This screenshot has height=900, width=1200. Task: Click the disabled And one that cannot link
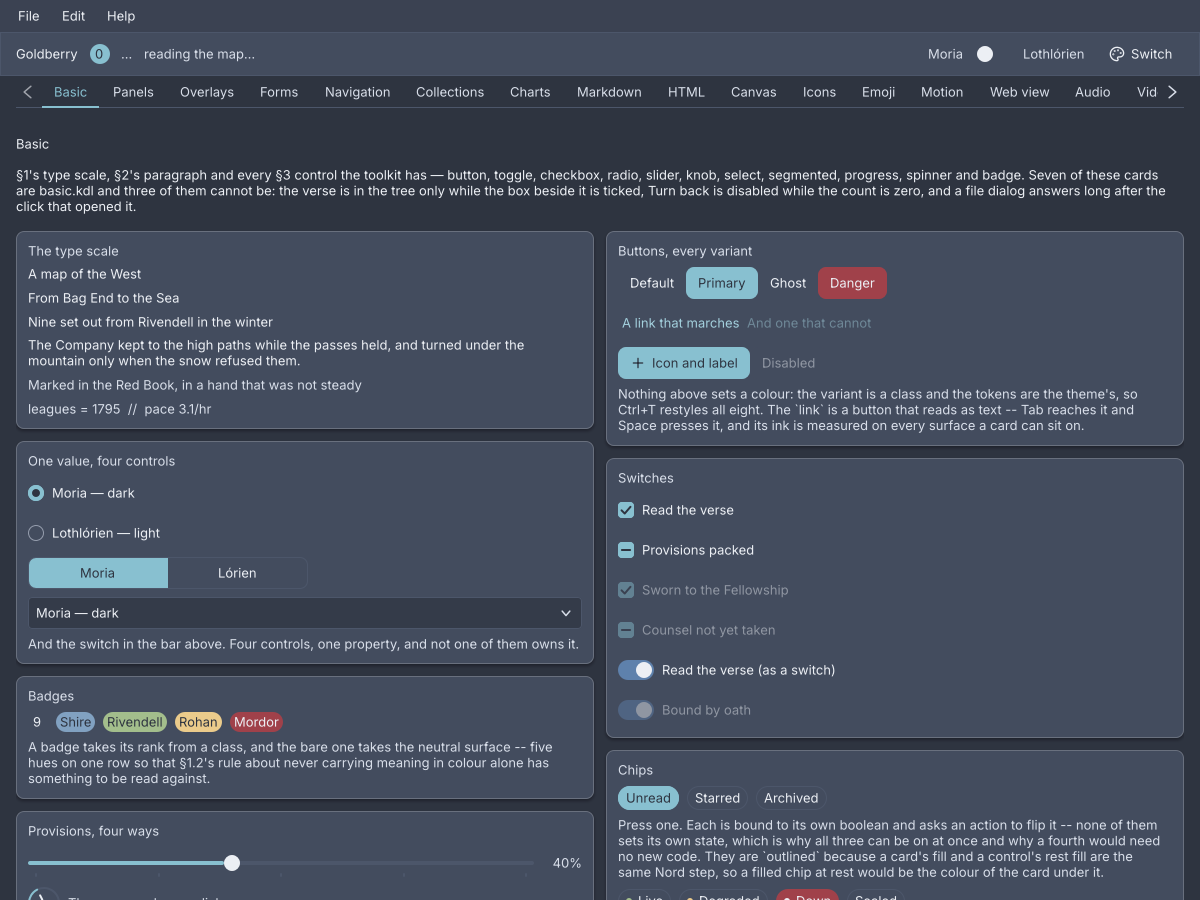coord(809,323)
